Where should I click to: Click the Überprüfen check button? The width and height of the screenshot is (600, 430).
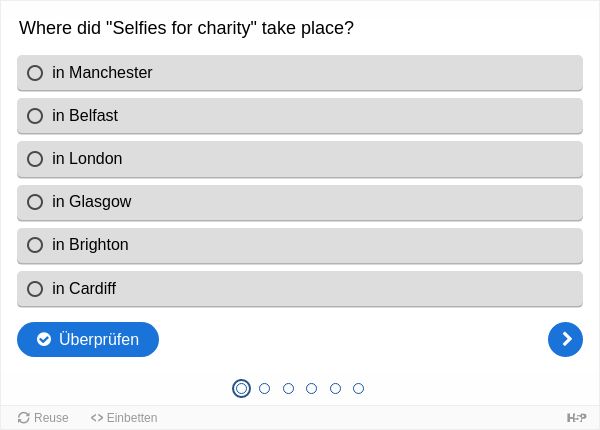pyautogui.click(x=88, y=339)
